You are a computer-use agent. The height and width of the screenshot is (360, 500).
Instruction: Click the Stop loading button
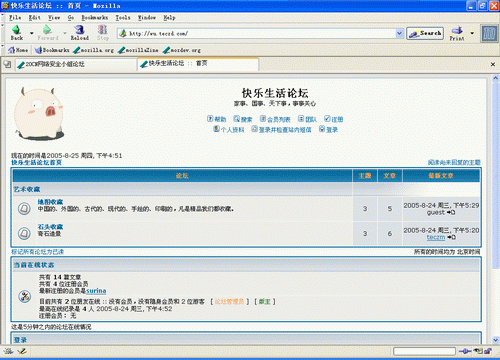tap(103, 33)
